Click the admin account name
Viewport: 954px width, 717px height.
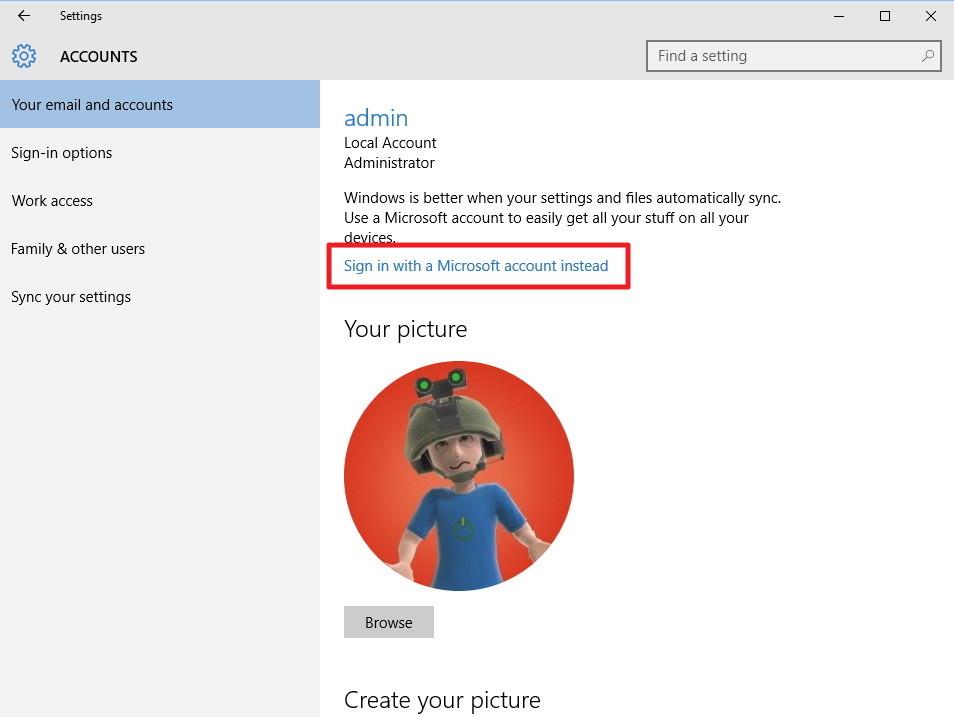click(x=376, y=118)
